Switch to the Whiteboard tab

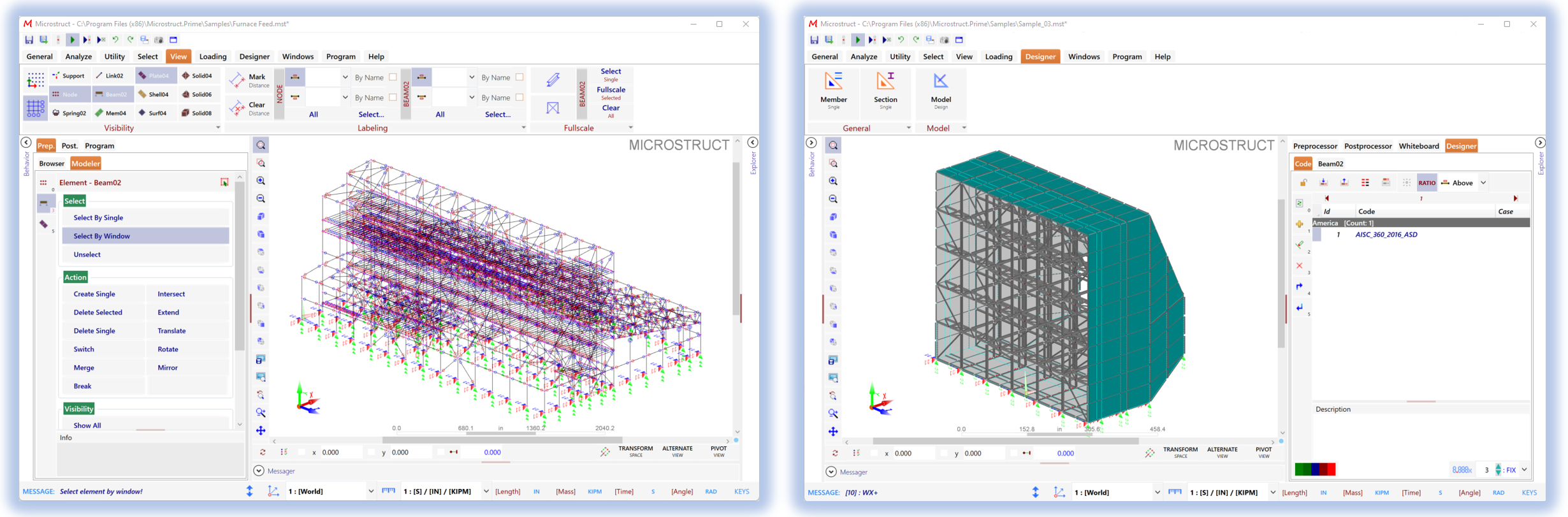point(1419,146)
